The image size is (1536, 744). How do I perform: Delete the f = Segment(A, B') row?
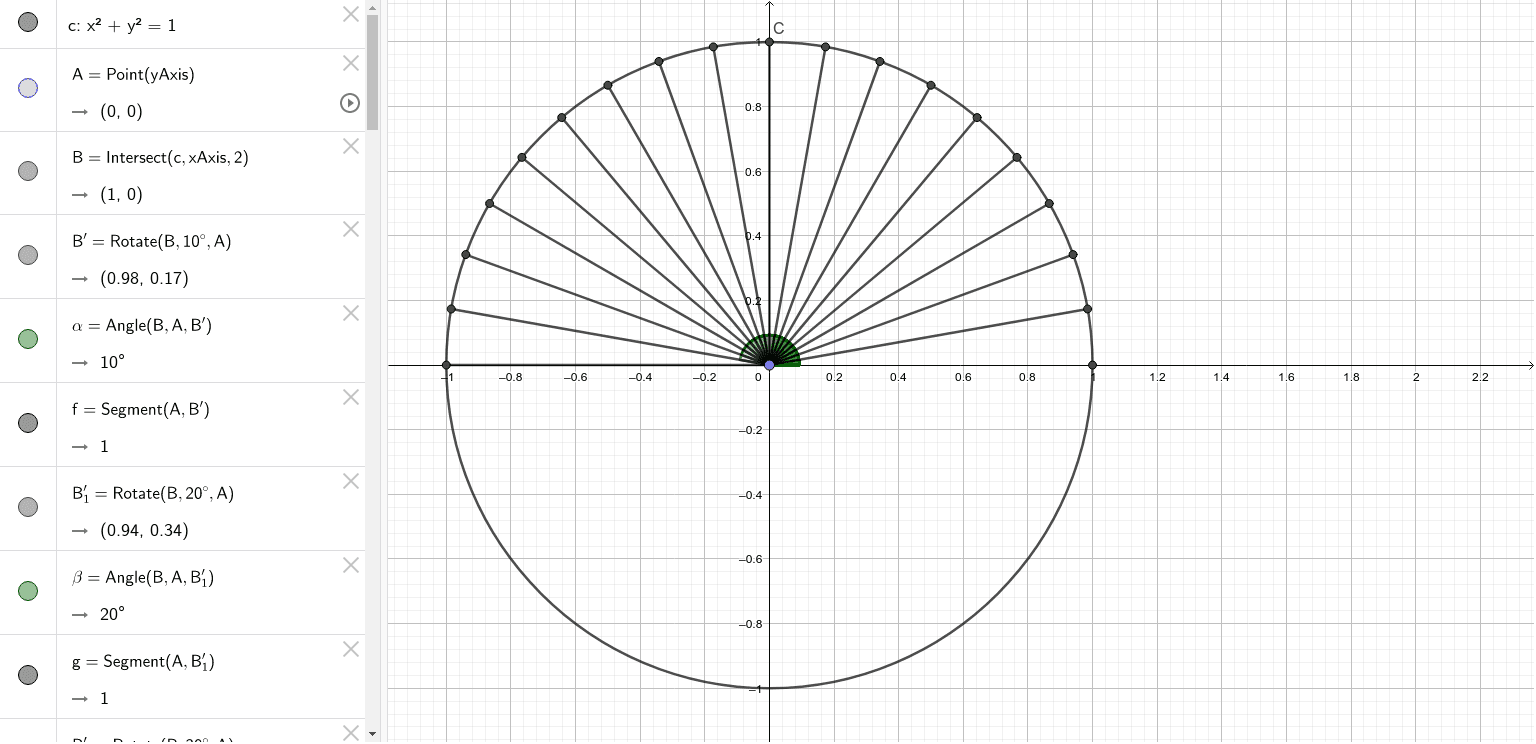[x=350, y=397]
